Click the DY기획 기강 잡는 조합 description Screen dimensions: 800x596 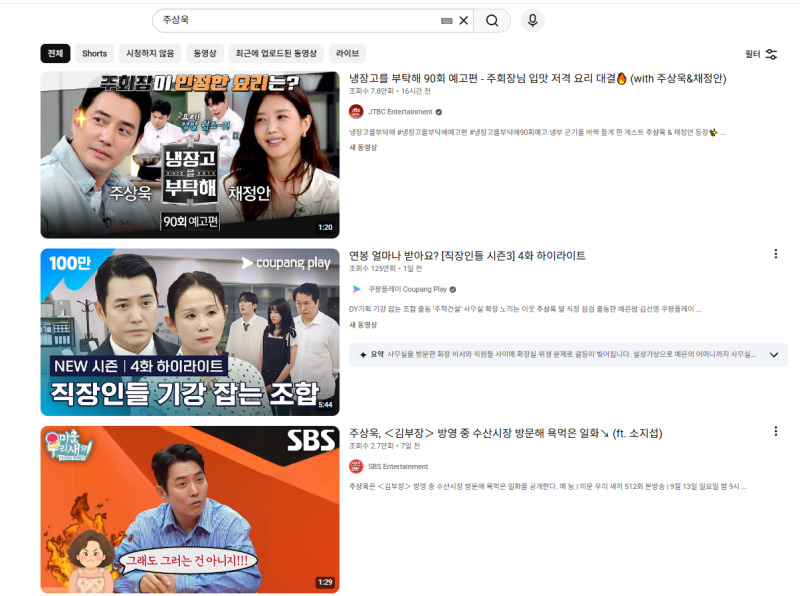pos(525,309)
